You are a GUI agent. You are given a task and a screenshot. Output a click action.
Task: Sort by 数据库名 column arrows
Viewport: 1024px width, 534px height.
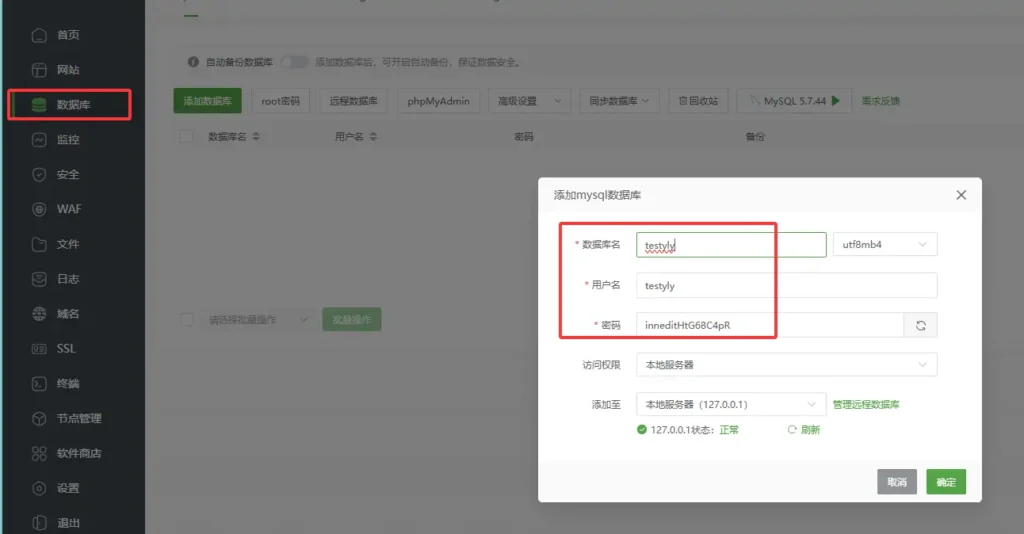coord(256,136)
